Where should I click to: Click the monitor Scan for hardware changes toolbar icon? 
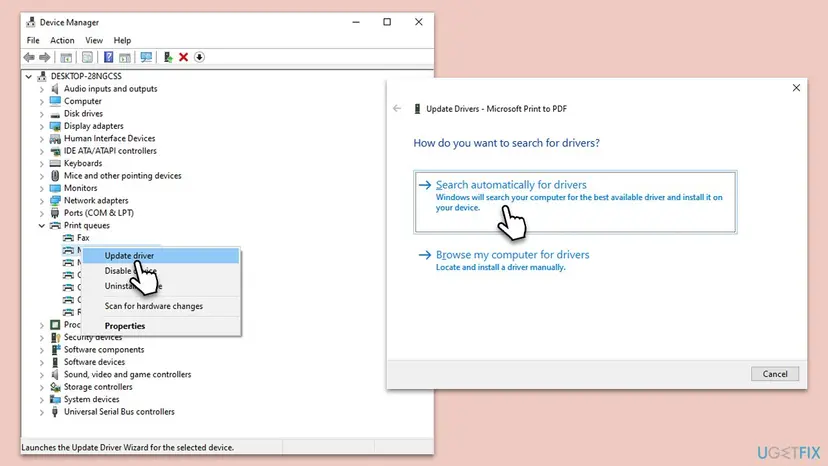pos(146,57)
